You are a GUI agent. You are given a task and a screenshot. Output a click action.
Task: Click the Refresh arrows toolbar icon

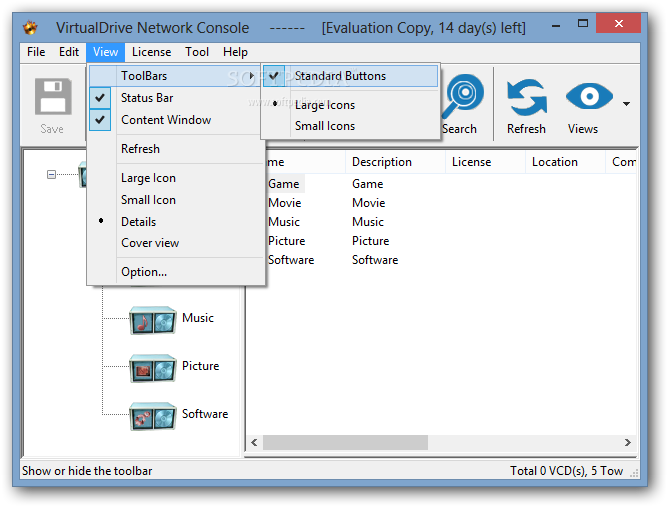click(x=527, y=97)
